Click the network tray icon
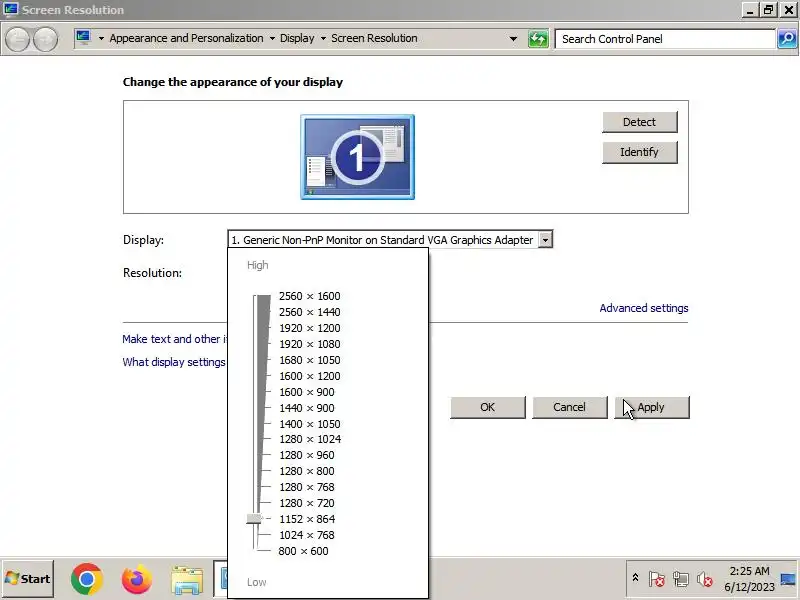 pos(681,579)
